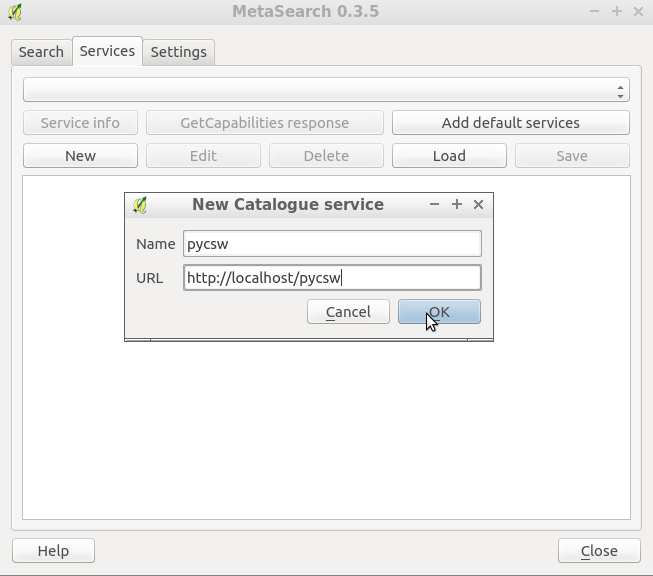Open the catalogue services dropdown list
This screenshot has width=653, height=576.
tap(326, 90)
